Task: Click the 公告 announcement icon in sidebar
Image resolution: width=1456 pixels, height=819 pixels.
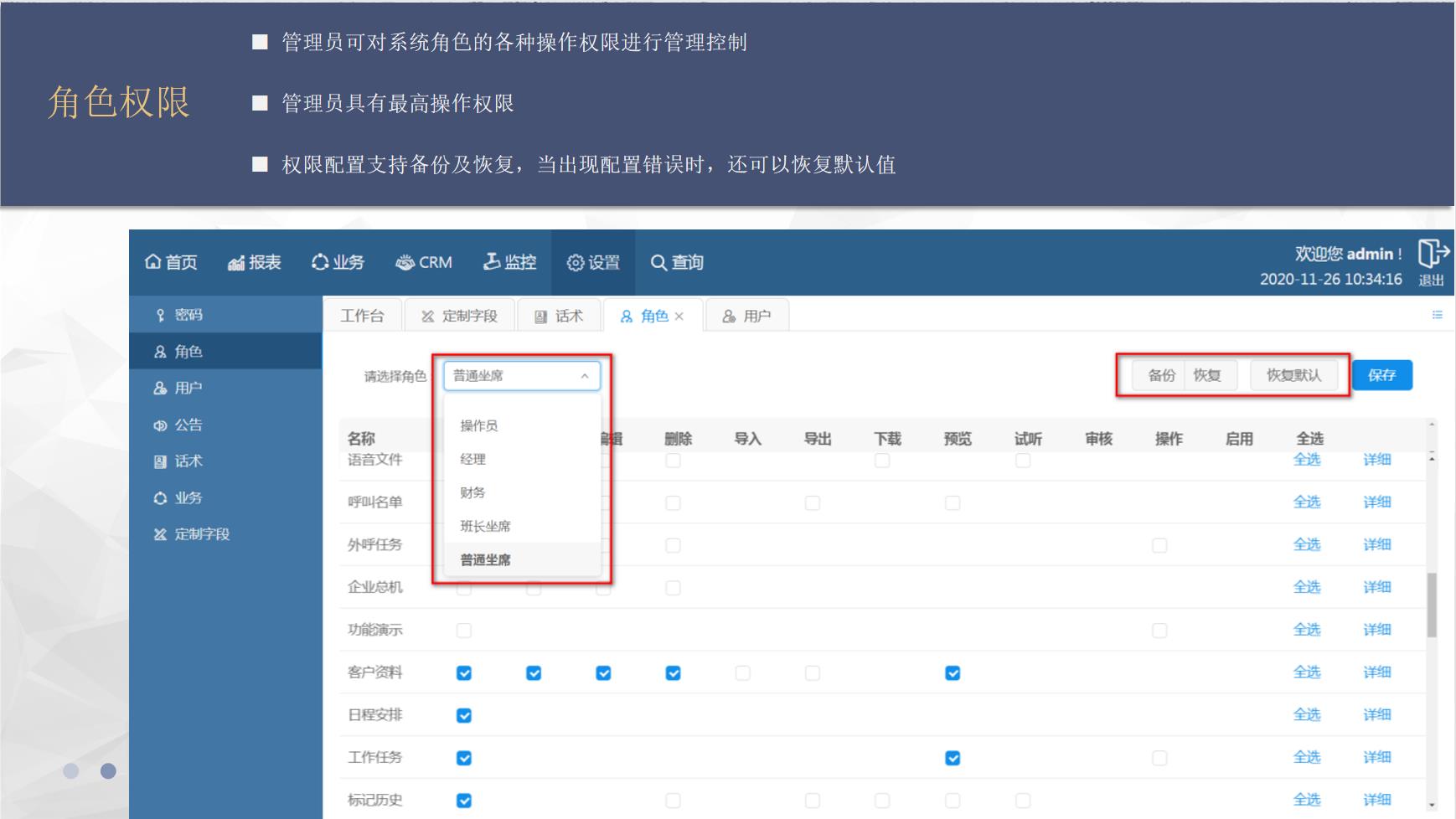Action: (x=160, y=425)
